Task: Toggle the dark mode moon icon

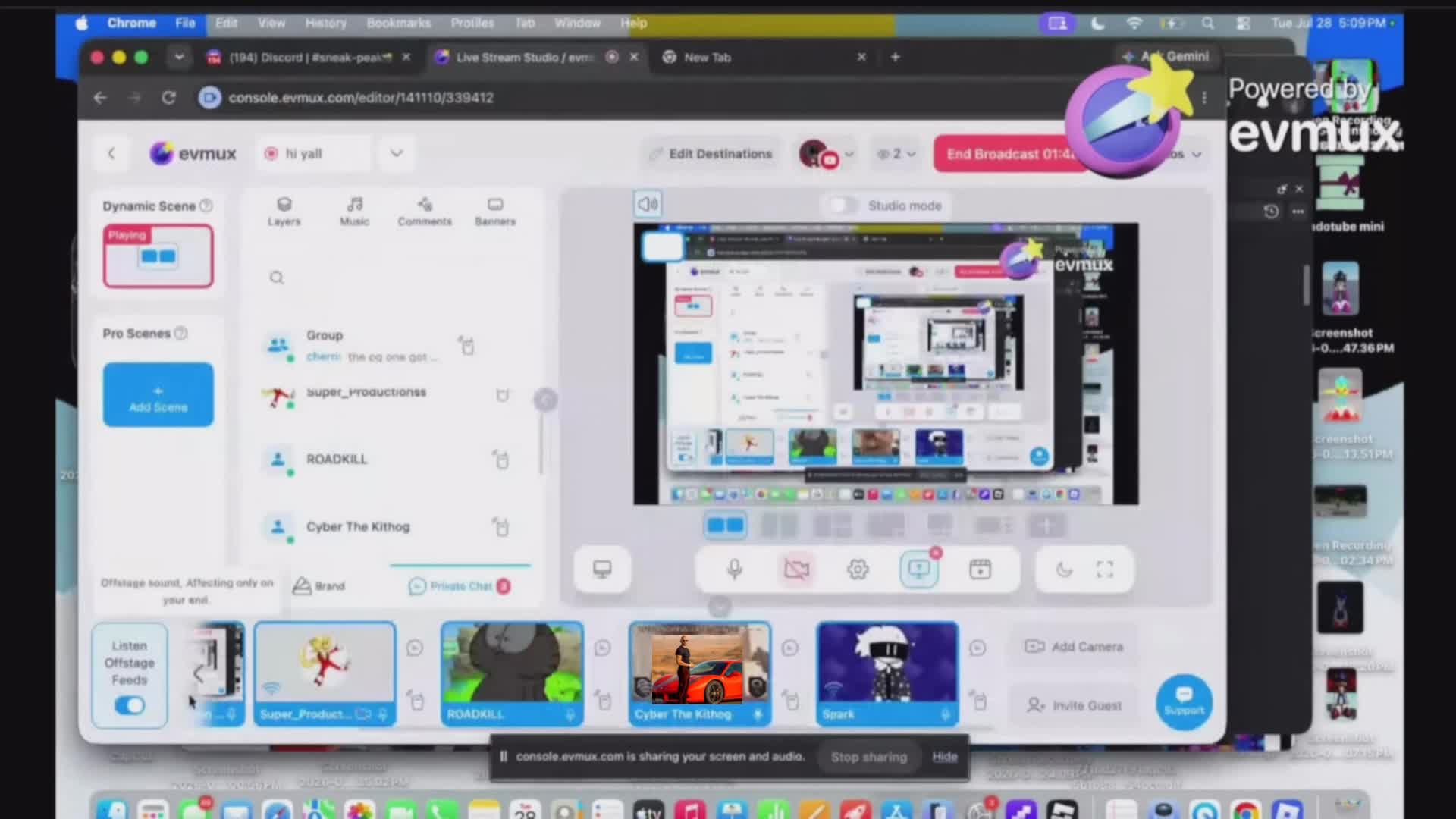Action: 1064,570
